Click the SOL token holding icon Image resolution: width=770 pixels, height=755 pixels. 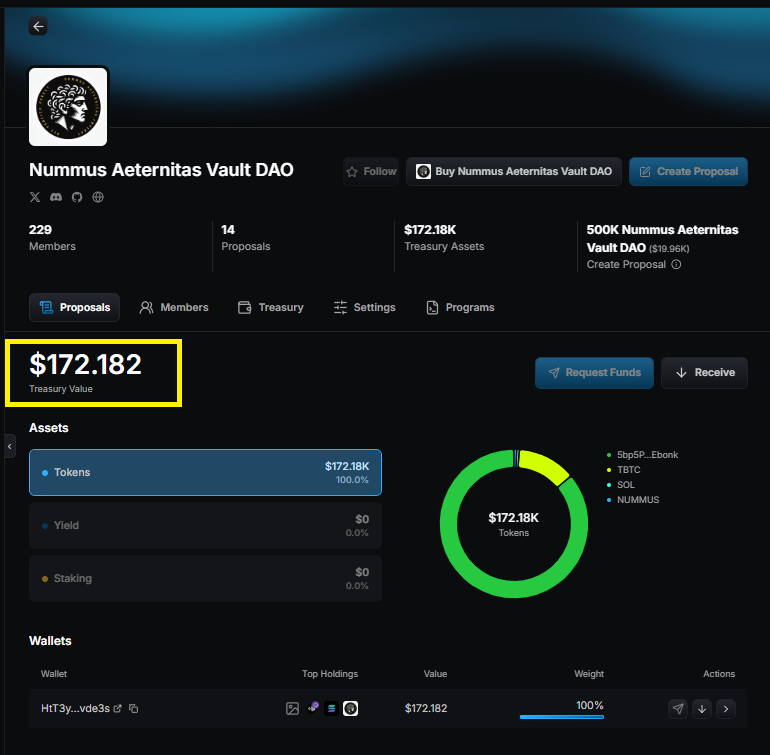(x=331, y=708)
